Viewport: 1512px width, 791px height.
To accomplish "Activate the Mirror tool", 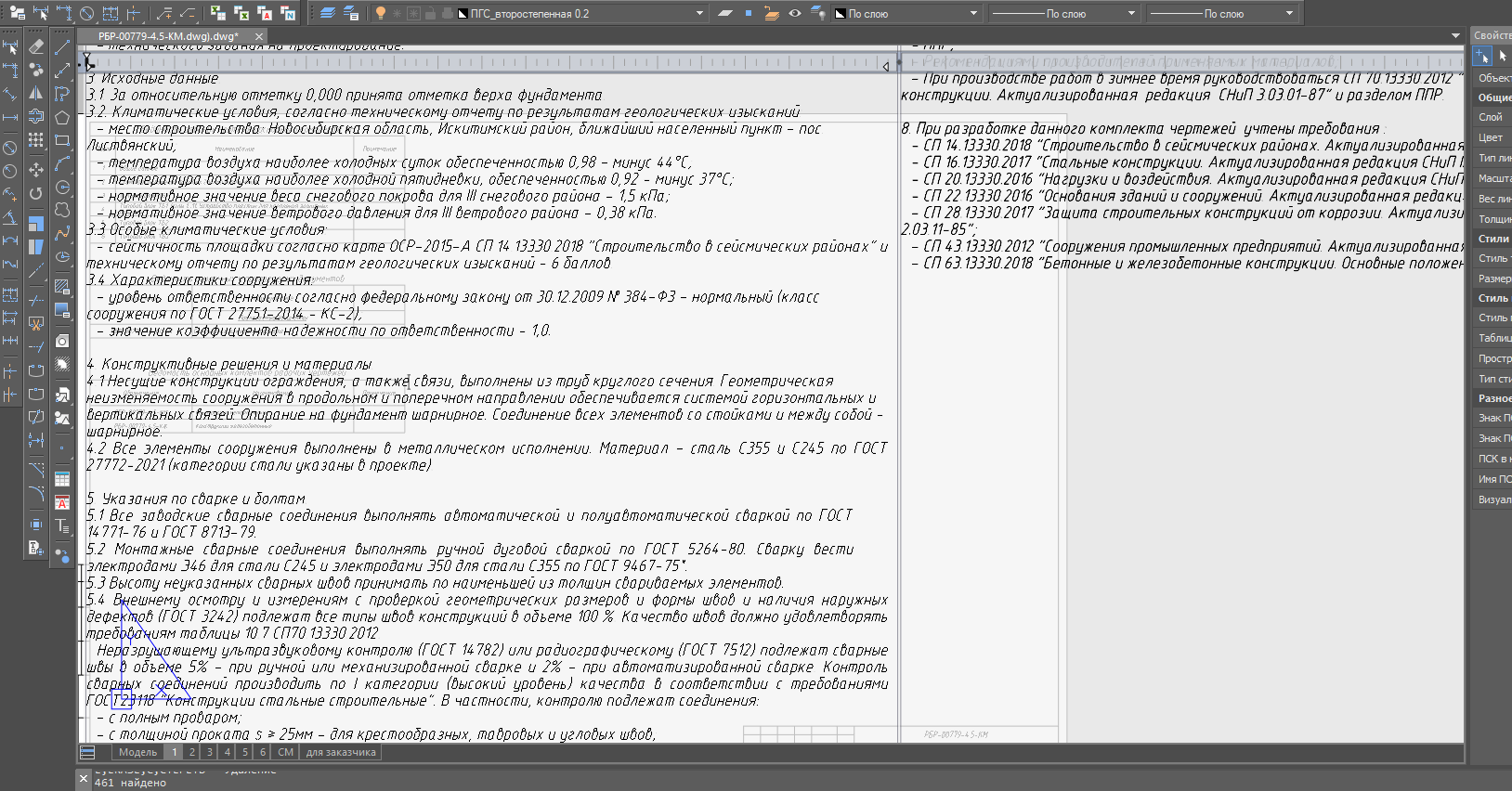I will (x=36, y=93).
